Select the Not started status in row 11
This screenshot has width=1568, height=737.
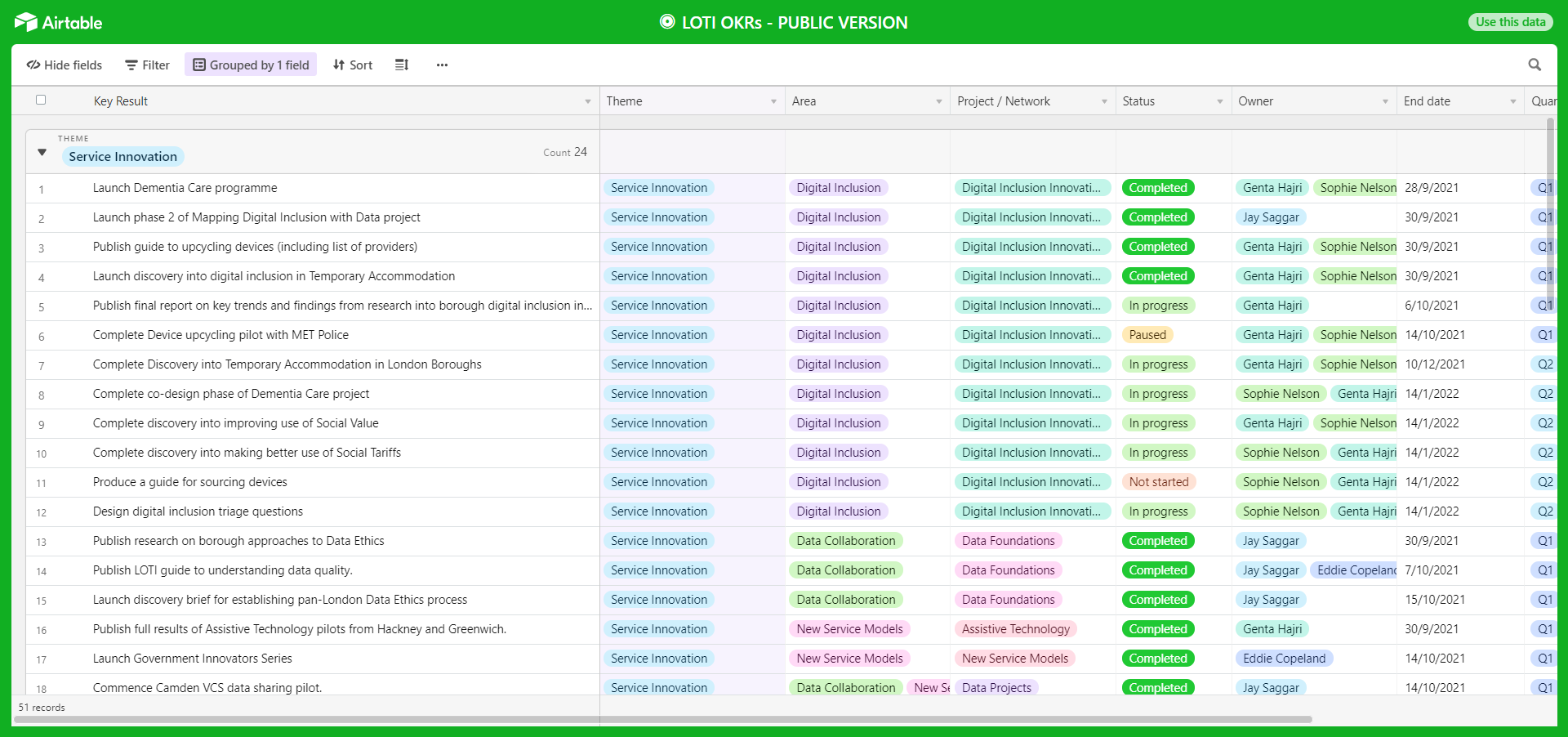(x=1158, y=482)
